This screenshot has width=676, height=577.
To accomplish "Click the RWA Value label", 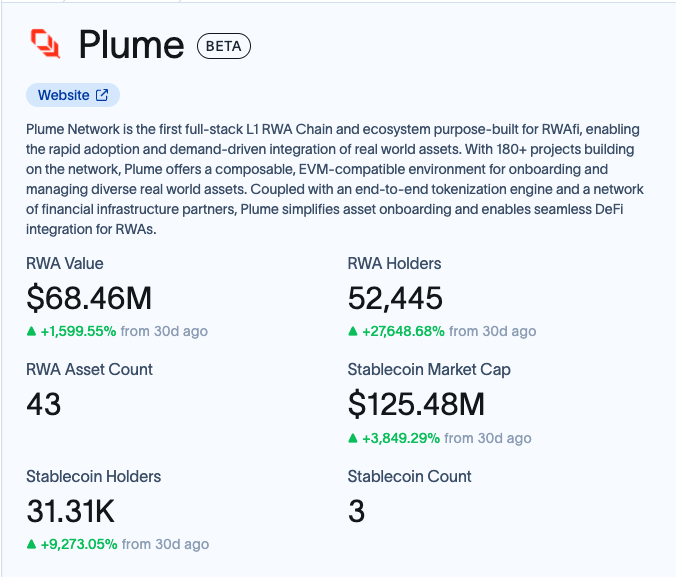I will pos(65,263).
